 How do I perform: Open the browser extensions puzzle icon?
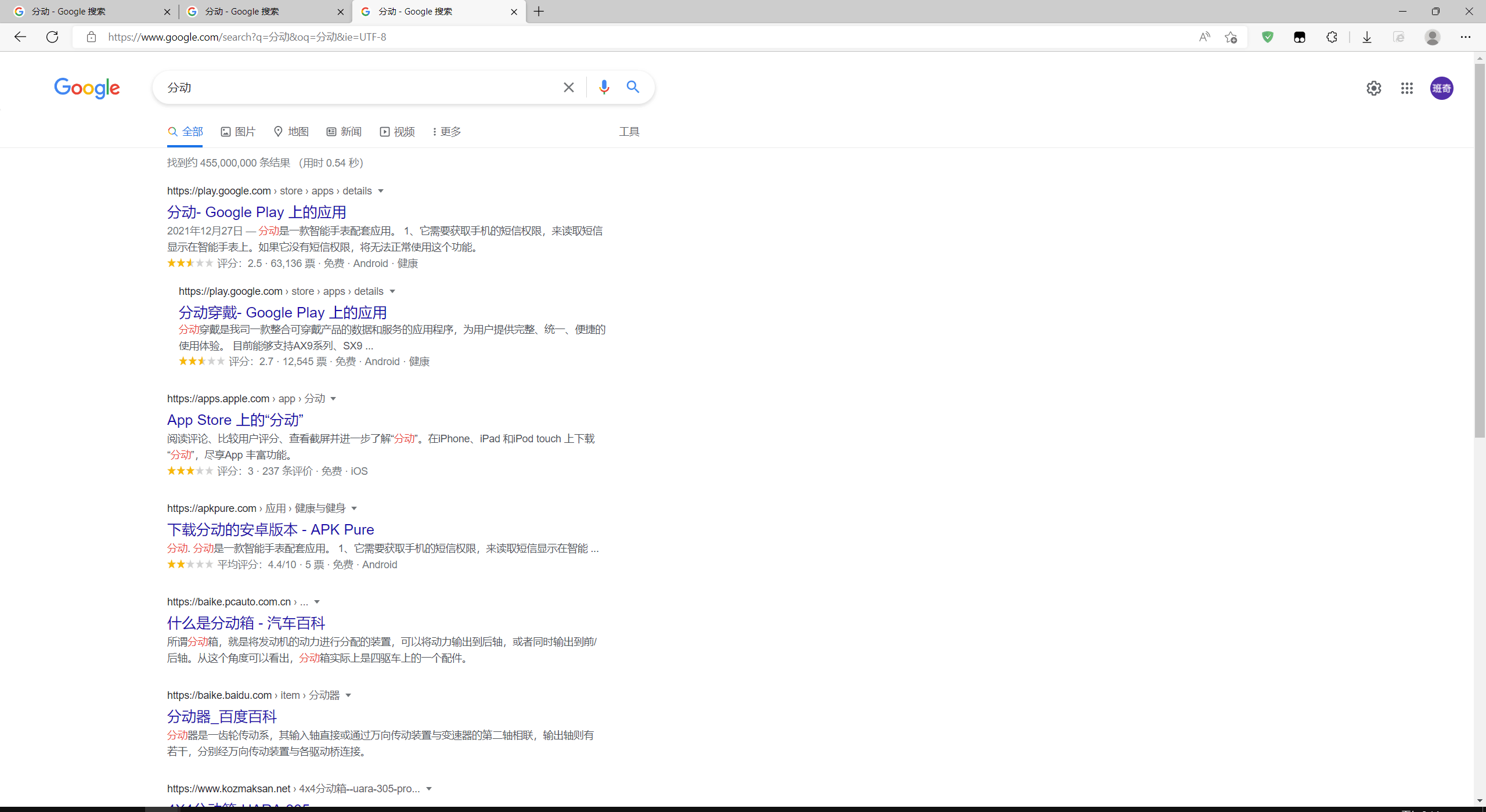point(1332,37)
